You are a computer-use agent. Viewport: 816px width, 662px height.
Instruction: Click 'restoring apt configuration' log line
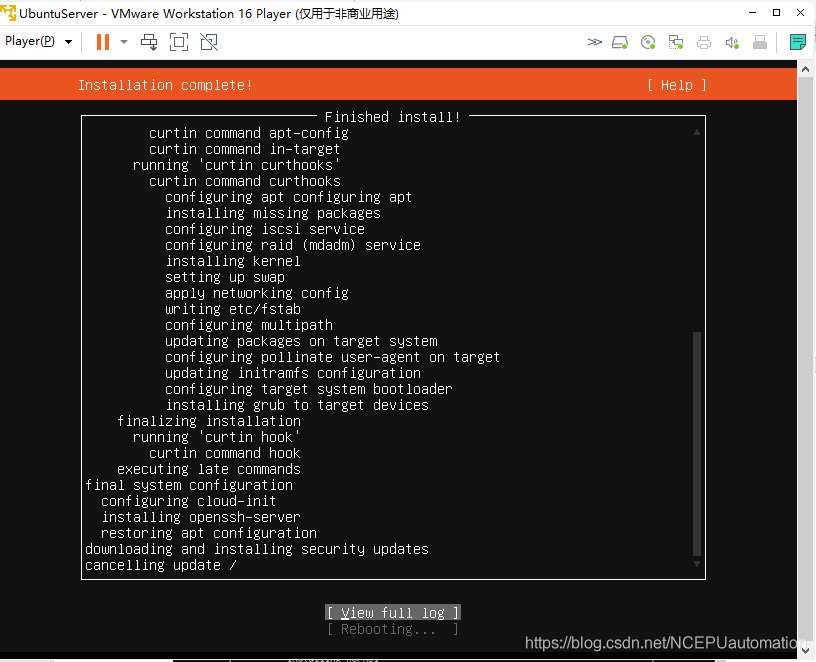pos(209,533)
